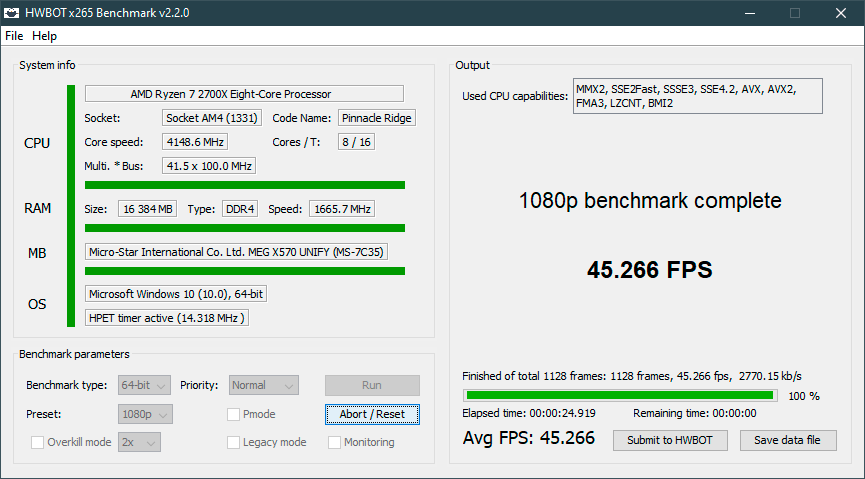Click the 4148.6 MHz core speed value
865x479 pixels.
click(x=195, y=142)
